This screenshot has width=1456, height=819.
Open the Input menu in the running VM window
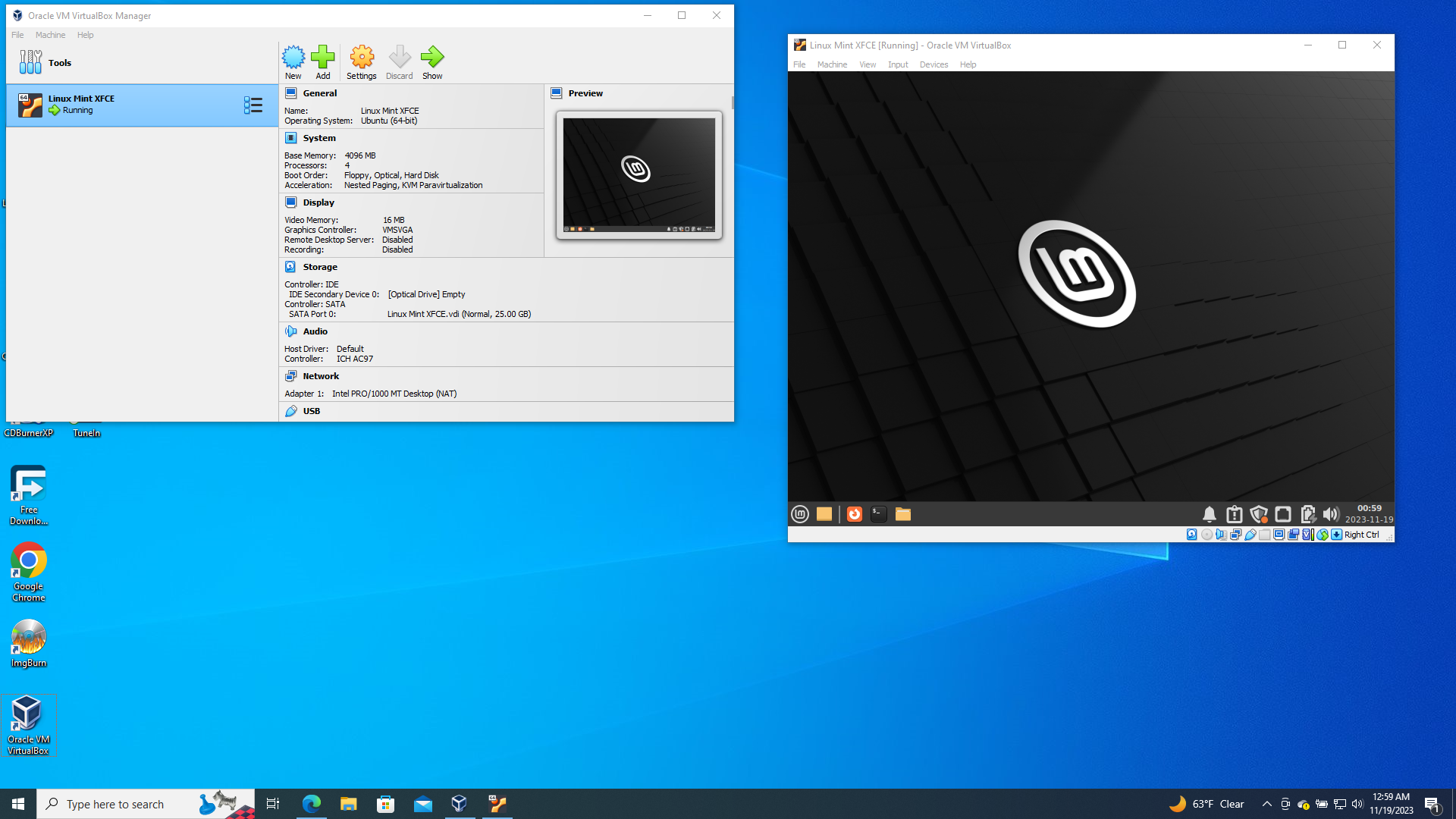coord(898,64)
